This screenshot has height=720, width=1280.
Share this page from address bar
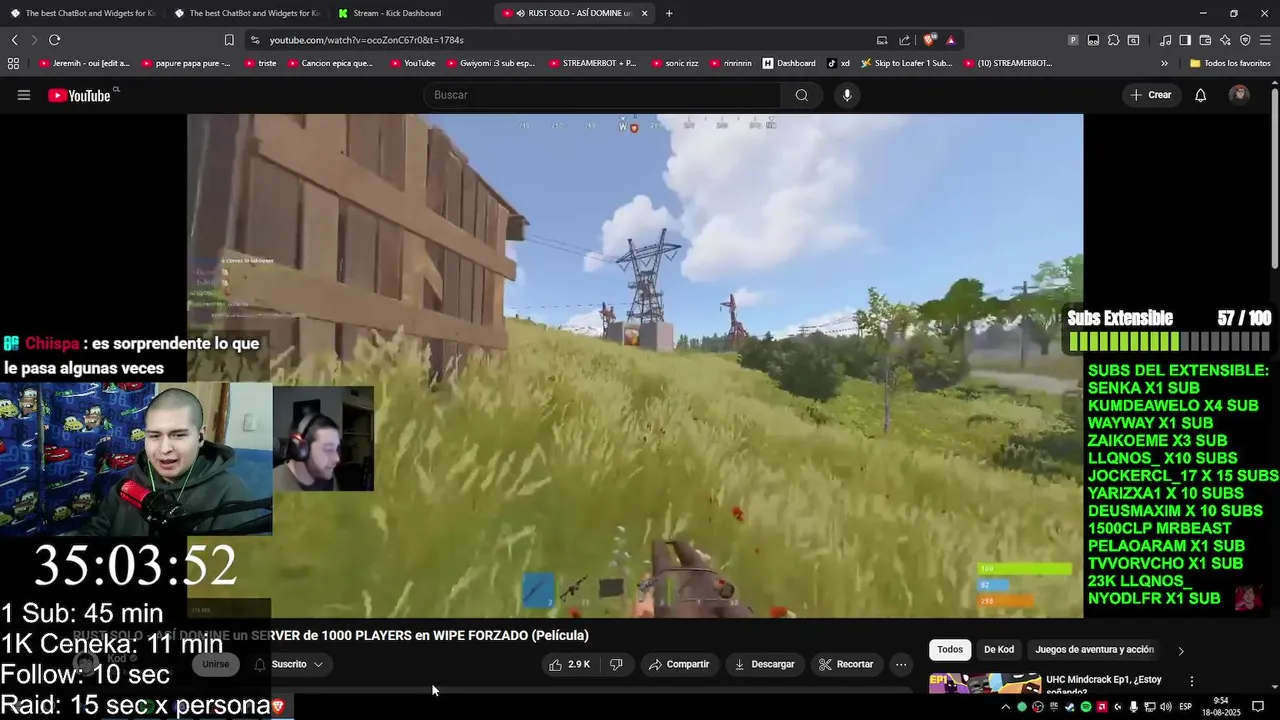904,40
